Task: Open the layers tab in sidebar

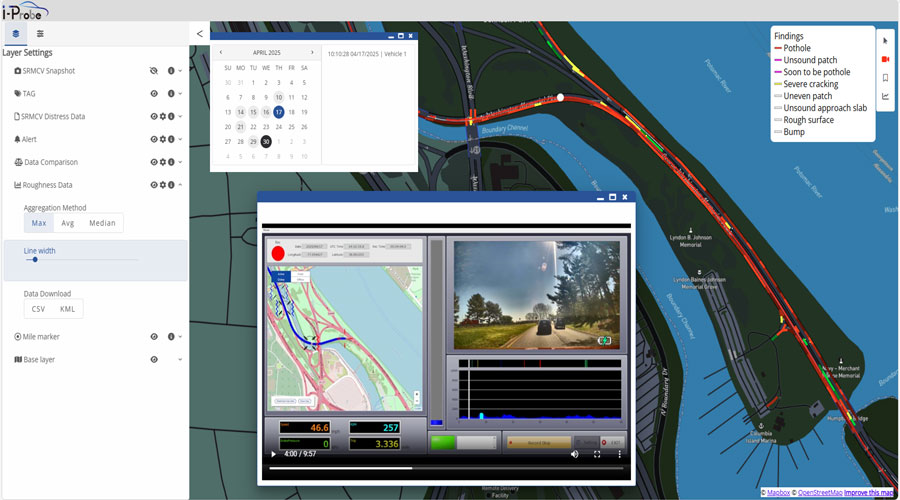Action: pyautogui.click(x=16, y=33)
